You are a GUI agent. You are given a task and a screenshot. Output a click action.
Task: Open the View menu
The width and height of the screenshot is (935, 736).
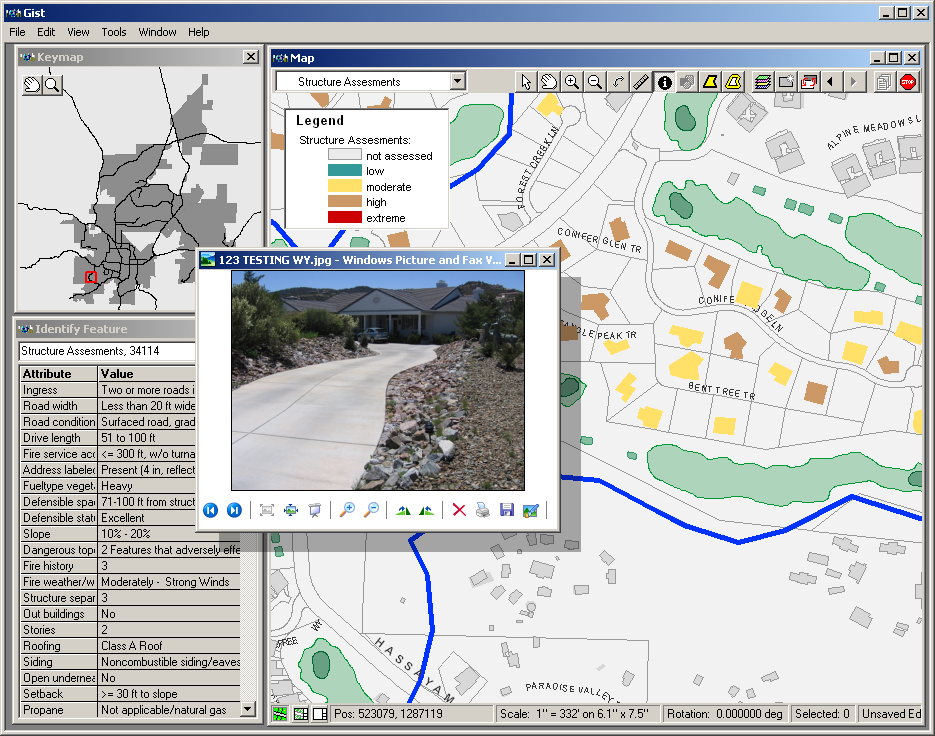pos(78,32)
